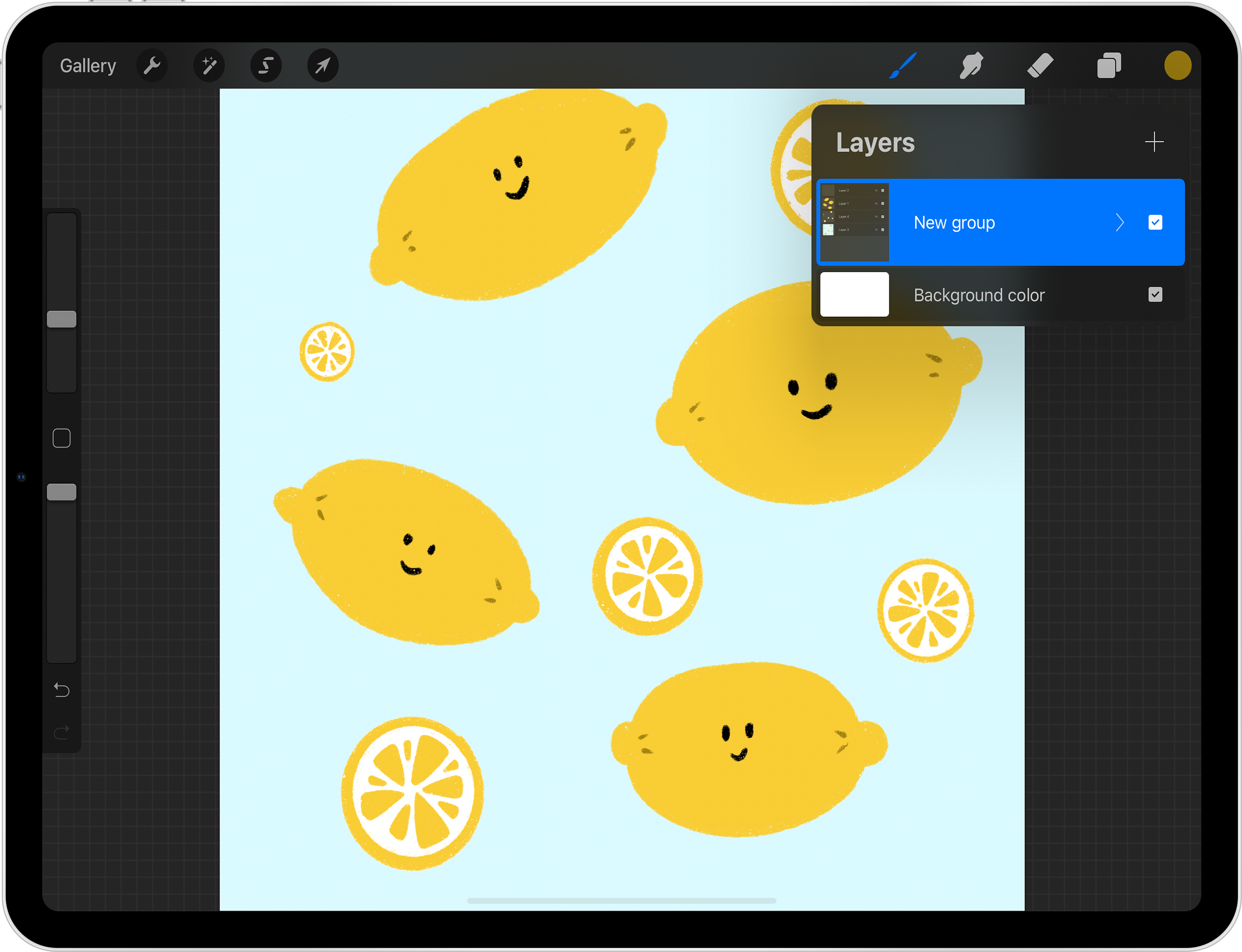Undo the last action with the undo arrow
1242x952 pixels.
[62, 690]
